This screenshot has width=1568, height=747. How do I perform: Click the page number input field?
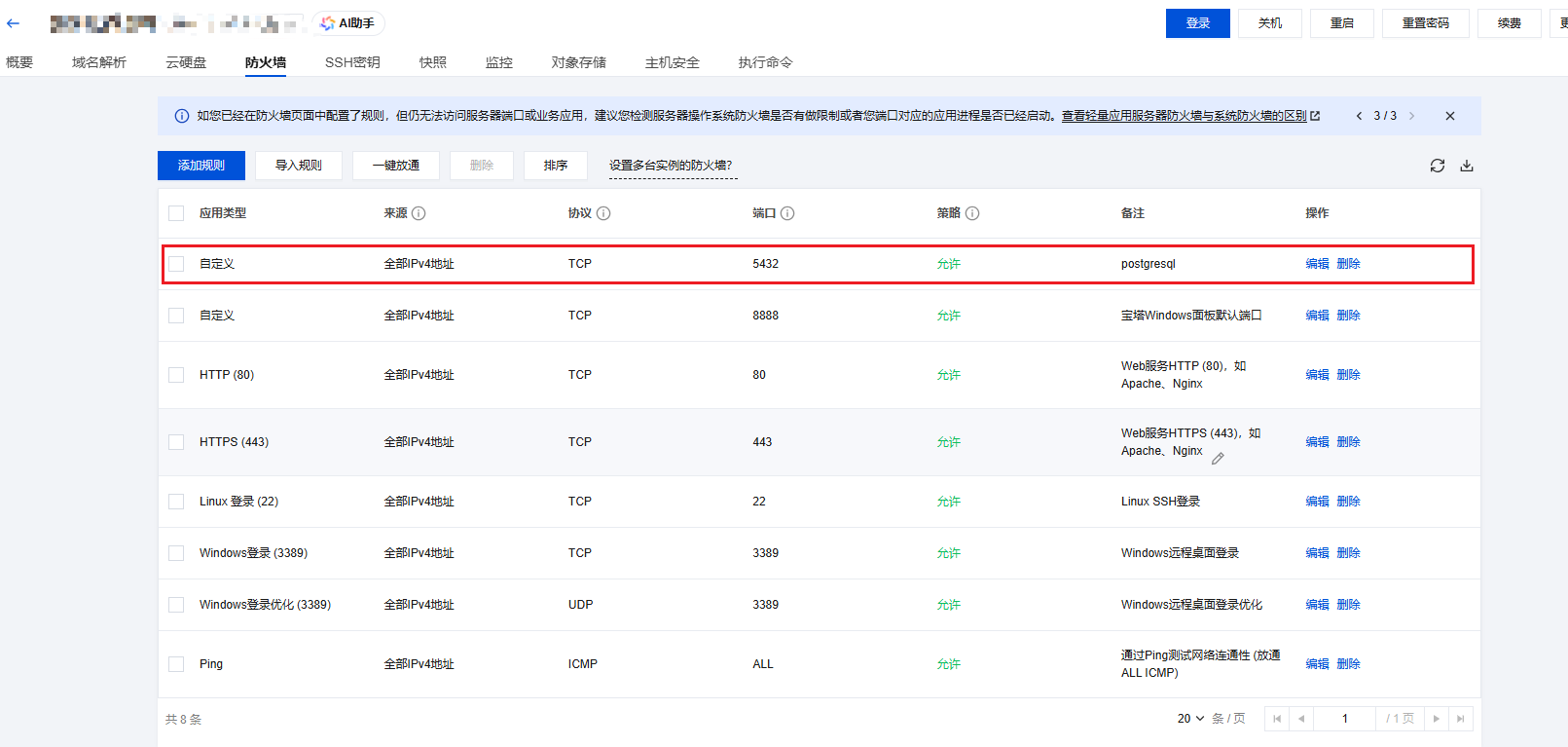(x=1345, y=719)
